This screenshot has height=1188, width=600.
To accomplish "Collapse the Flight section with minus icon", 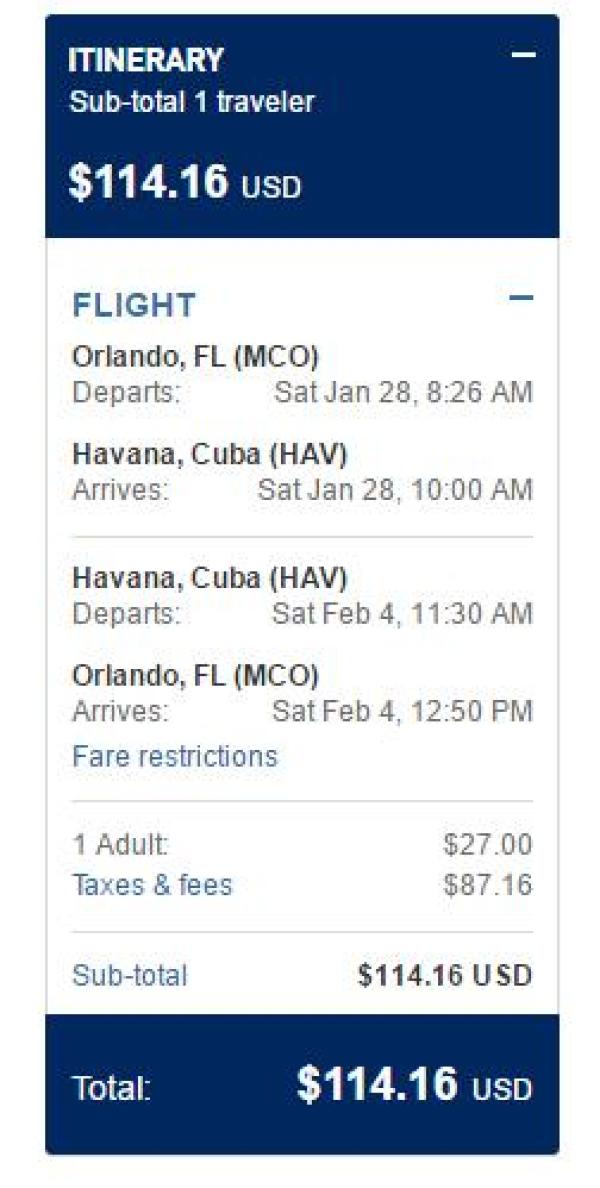I will [x=521, y=298].
